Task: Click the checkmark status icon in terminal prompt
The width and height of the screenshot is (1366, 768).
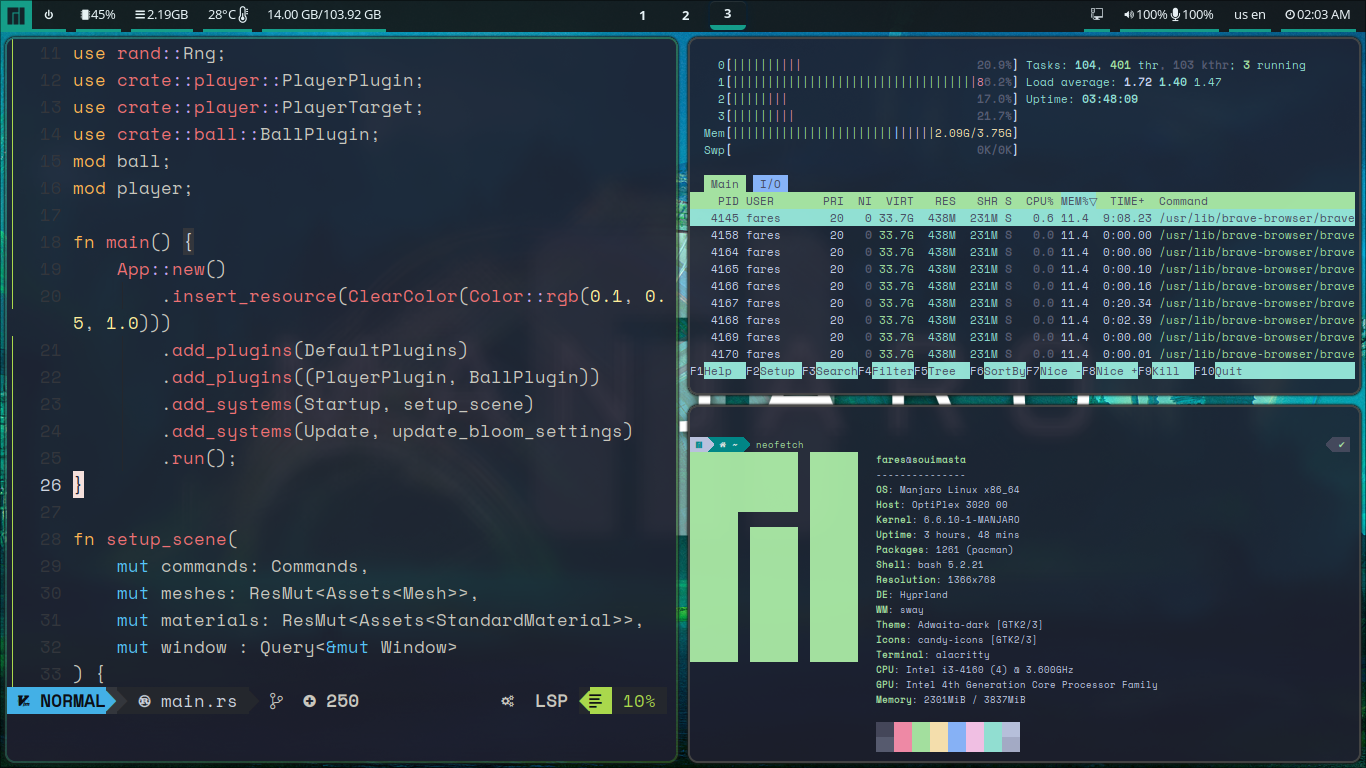Action: [x=1341, y=444]
